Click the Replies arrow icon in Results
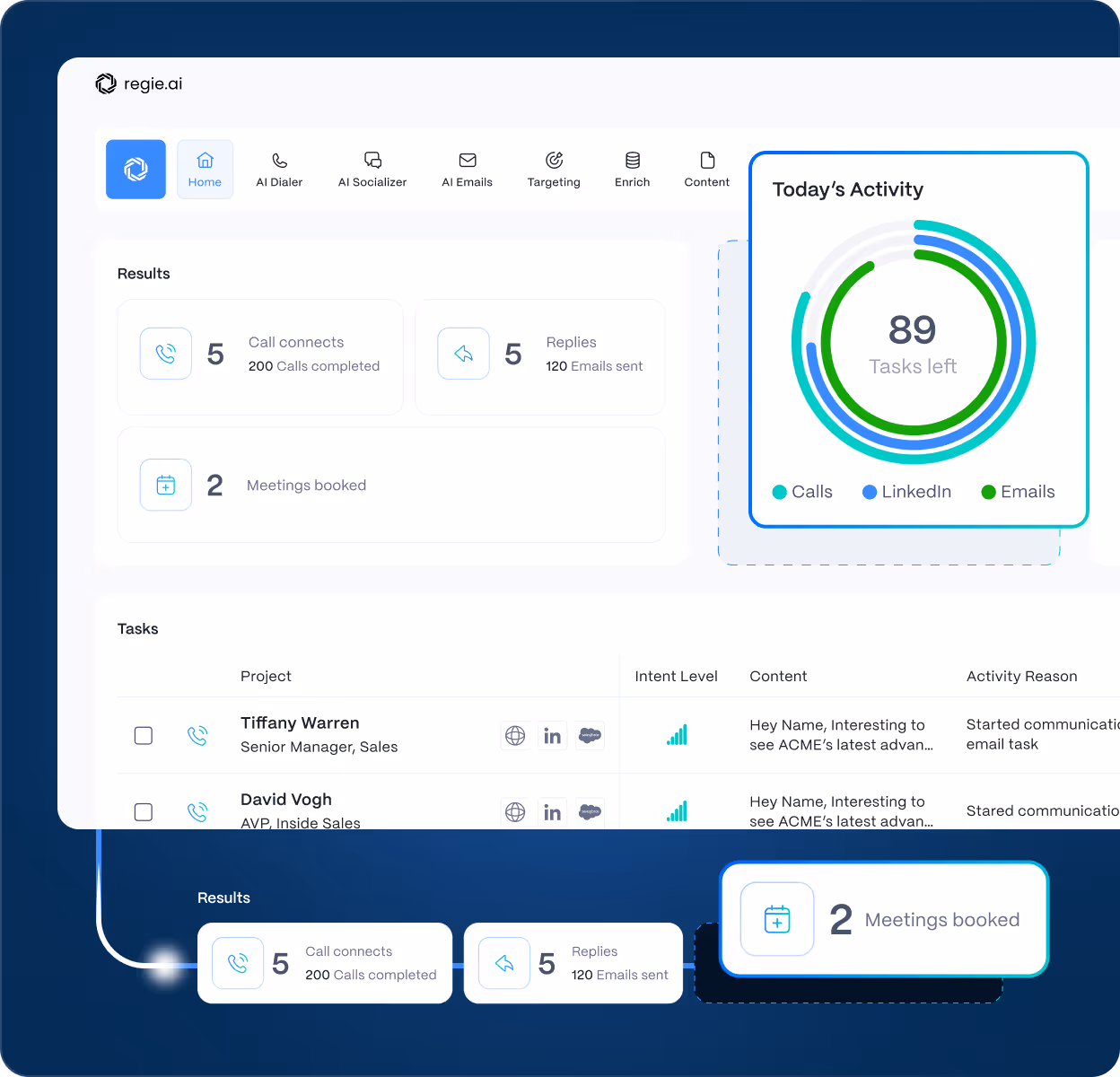Screen dimensions: 1120x1077 coord(463,354)
